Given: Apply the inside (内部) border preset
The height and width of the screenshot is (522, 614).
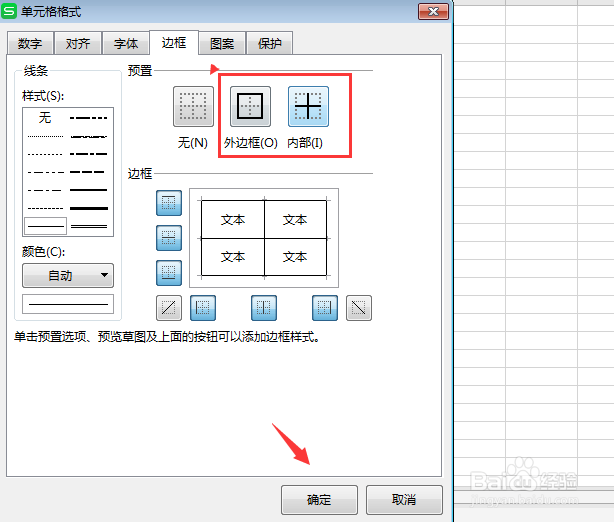Looking at the screenshot, I should coord(308,107).
